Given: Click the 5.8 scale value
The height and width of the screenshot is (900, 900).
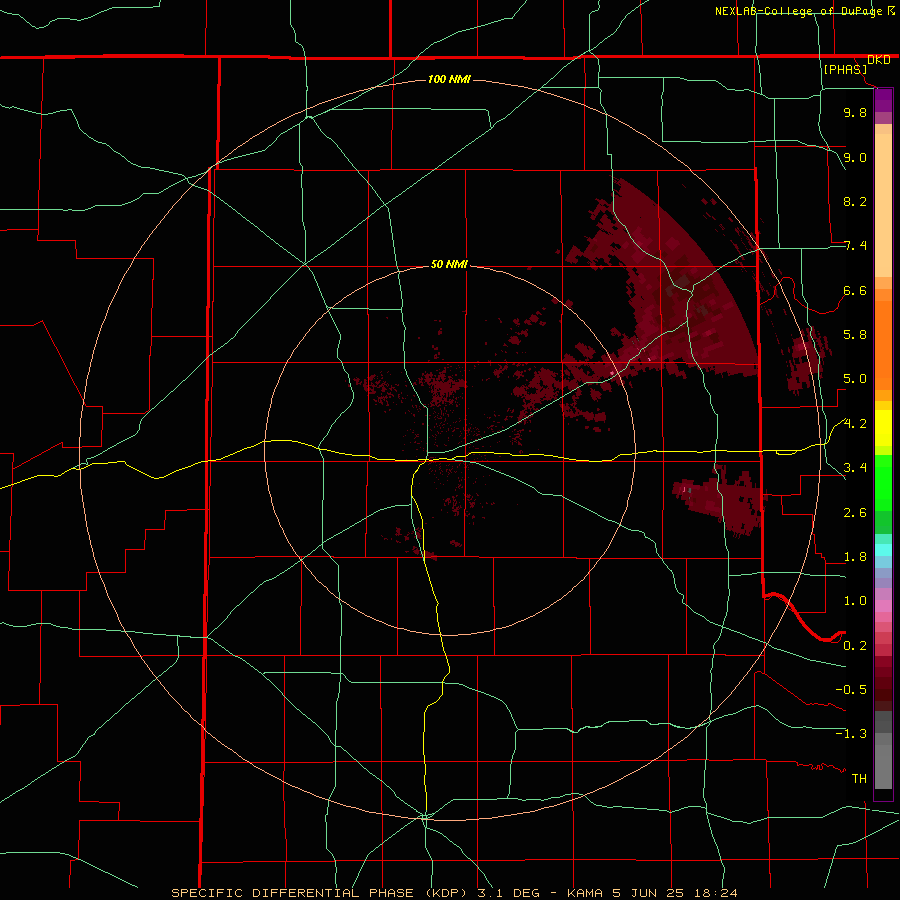Looking at the screenshot, I should point(855,335).
